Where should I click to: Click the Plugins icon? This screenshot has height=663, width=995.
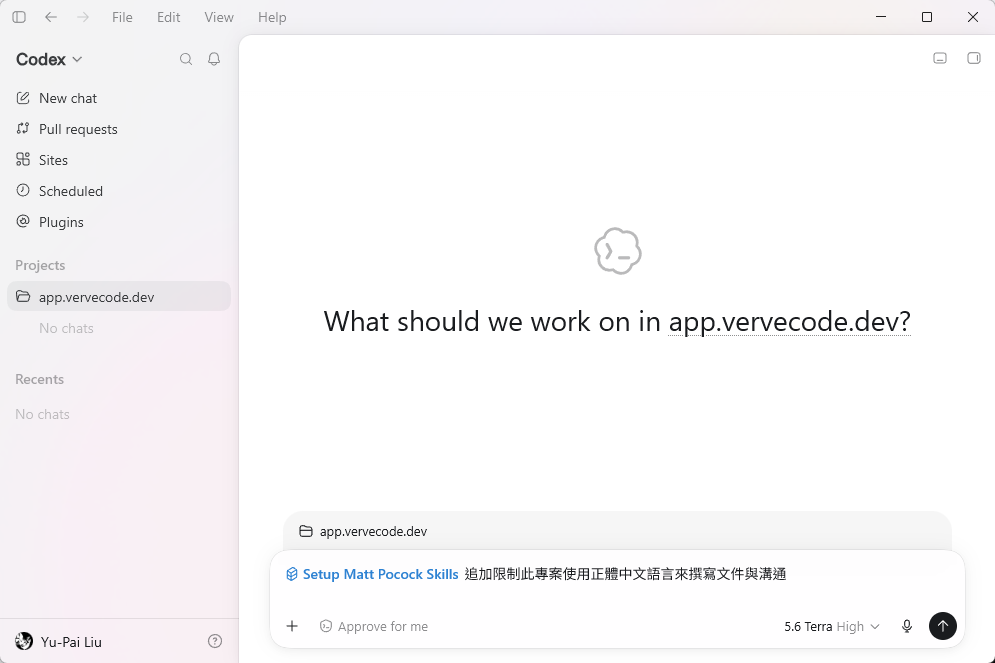point(23,221)
